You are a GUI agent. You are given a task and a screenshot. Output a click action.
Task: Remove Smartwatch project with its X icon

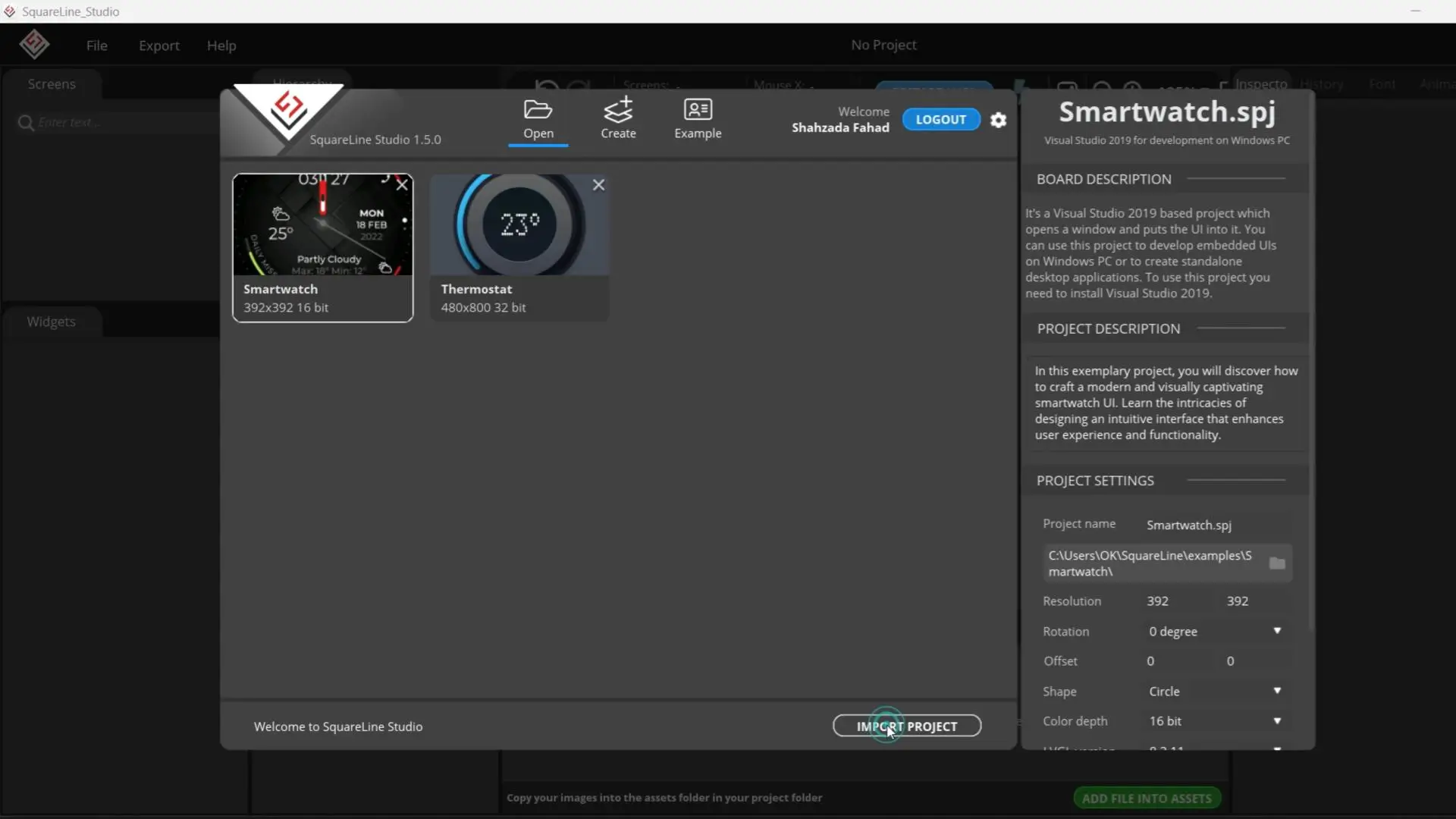pos(402,184)
